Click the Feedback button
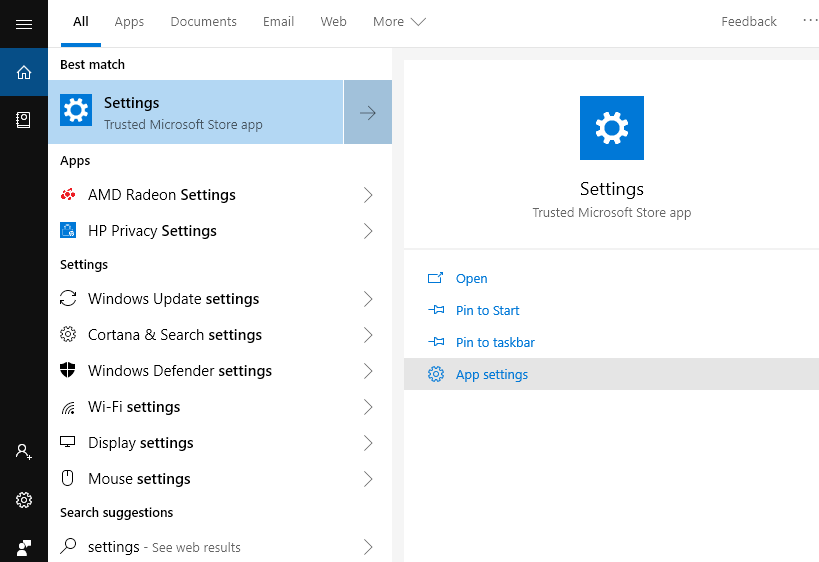 (749, 22)
